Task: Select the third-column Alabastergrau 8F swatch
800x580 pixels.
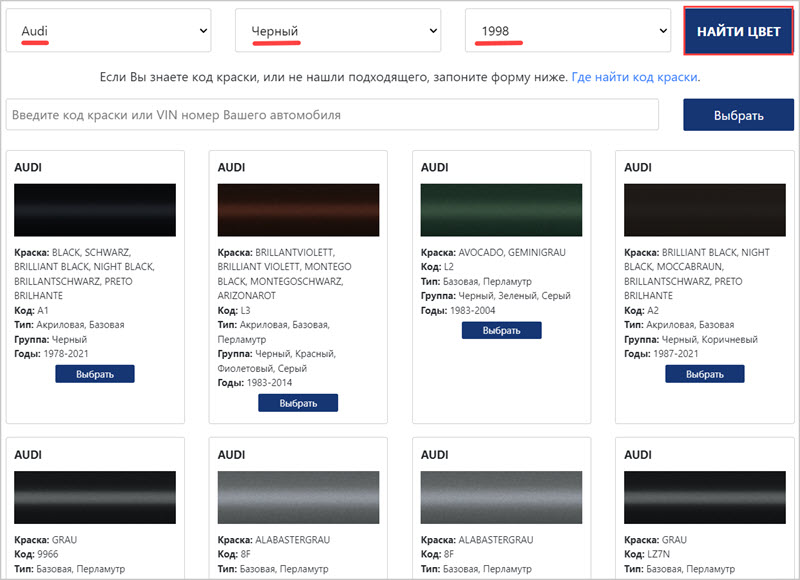Action: pyautogui.click(x=501, y=497)
